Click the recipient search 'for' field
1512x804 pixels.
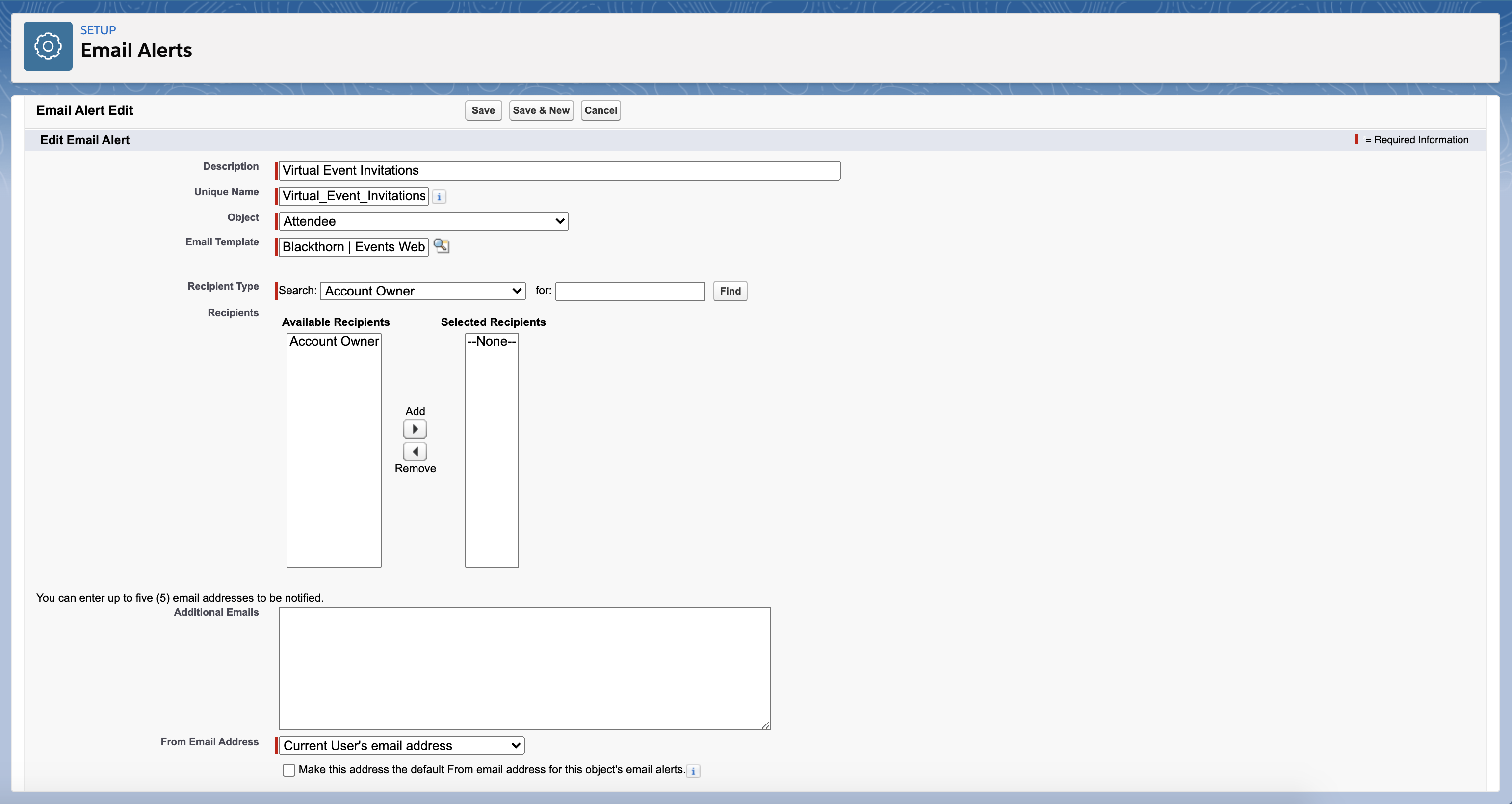630,291
